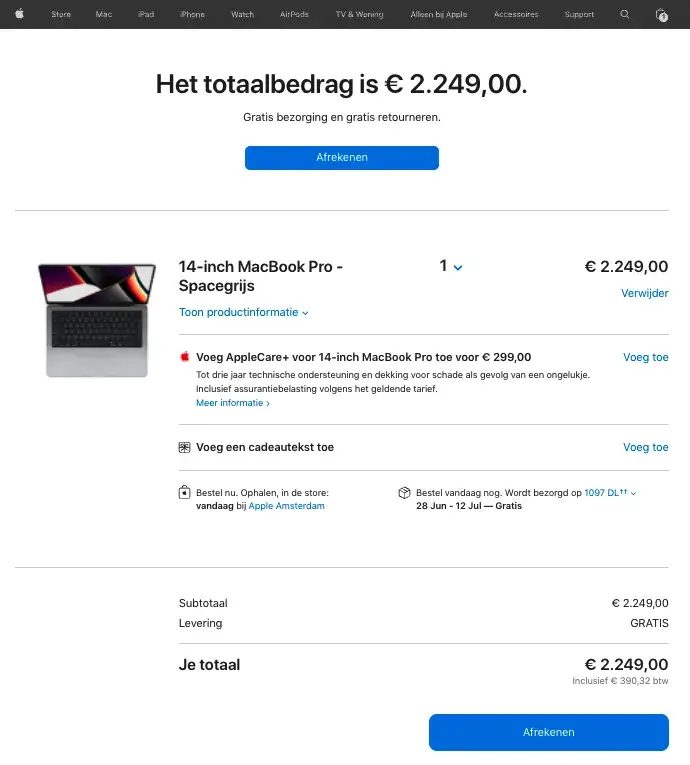Open the Support menu item

[579, 15]
